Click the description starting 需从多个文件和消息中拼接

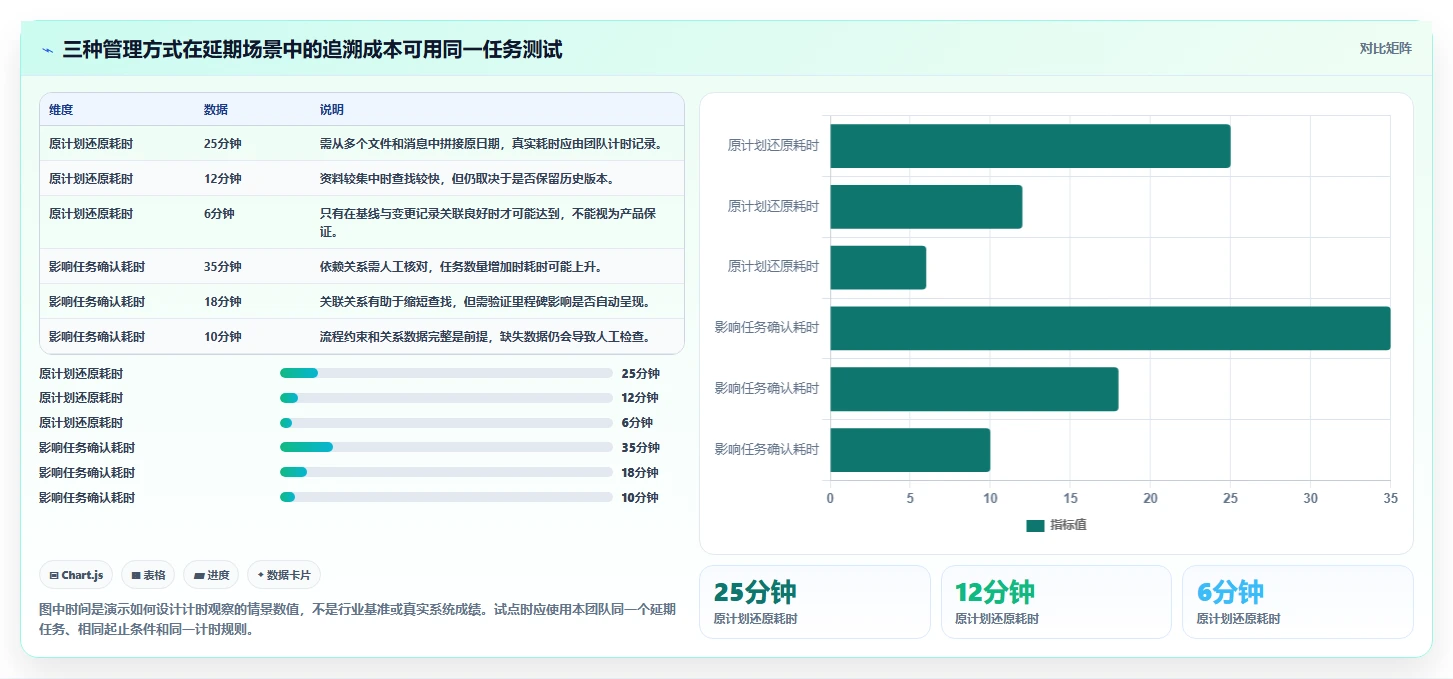point(491,144)
